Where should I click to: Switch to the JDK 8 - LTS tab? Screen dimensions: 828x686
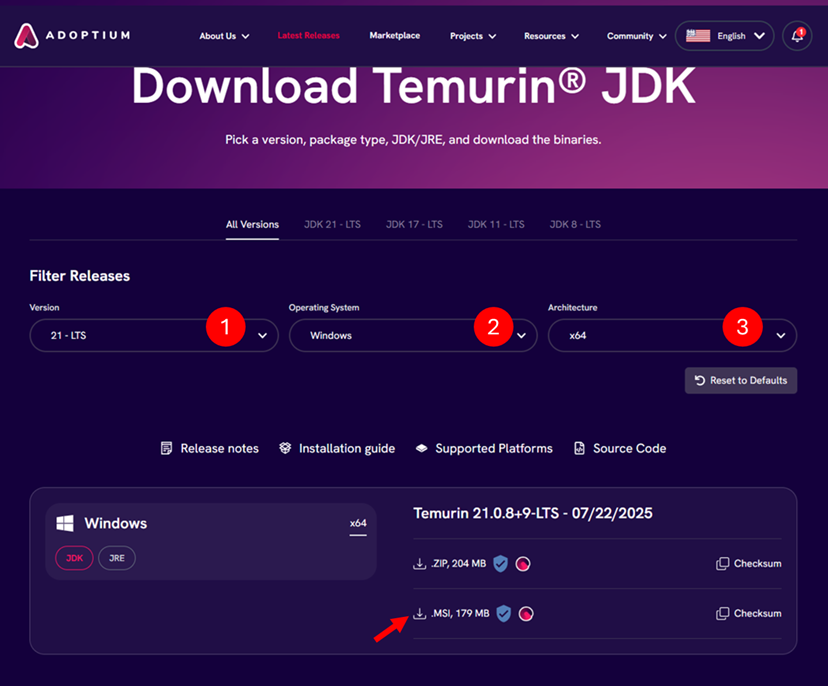575,224
